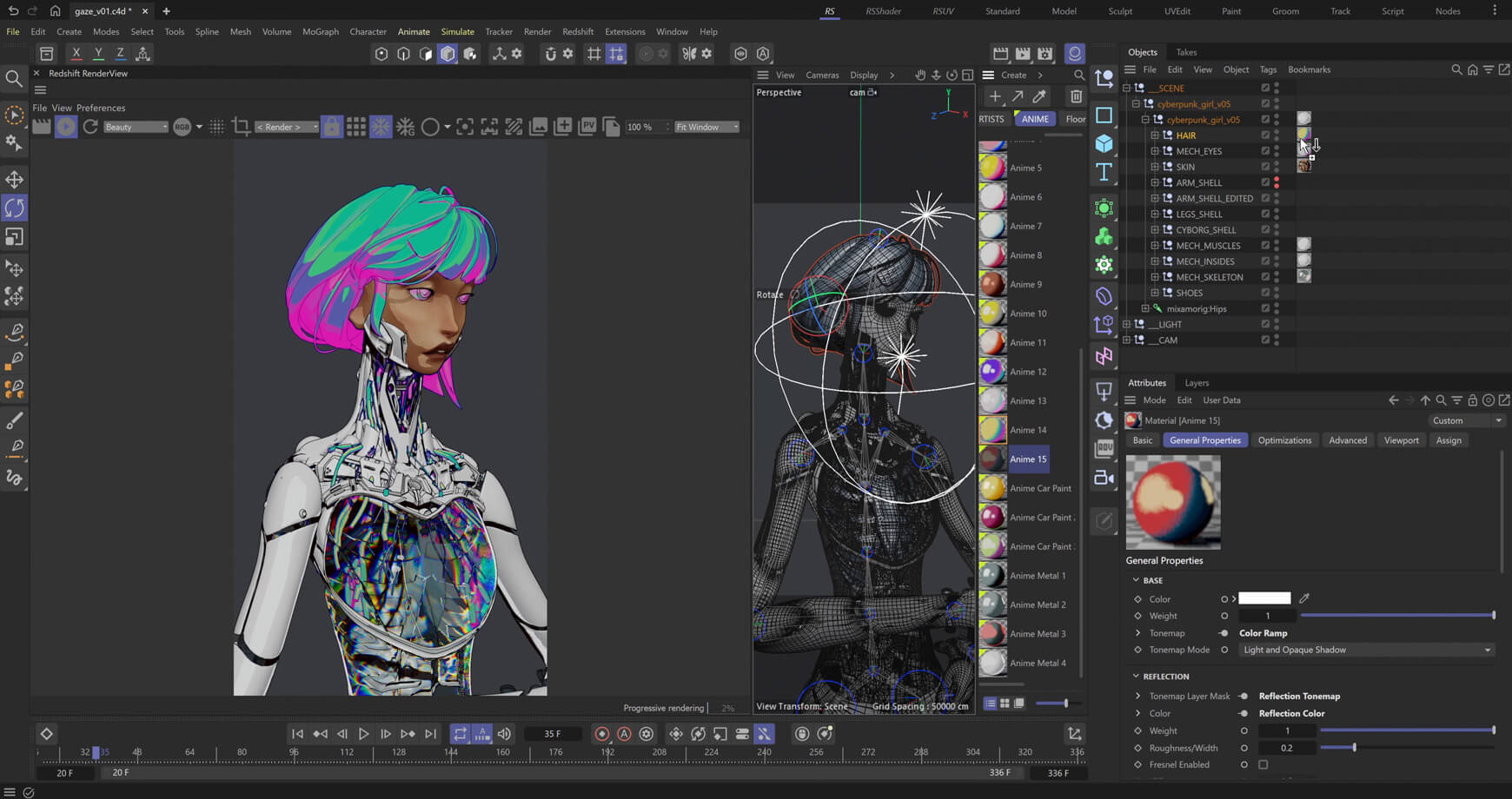Screen dimensions: 1512x799
Task: Toggle SHOES object enable checkbox
Action: pyautogui.click(x=1265, y=293)
